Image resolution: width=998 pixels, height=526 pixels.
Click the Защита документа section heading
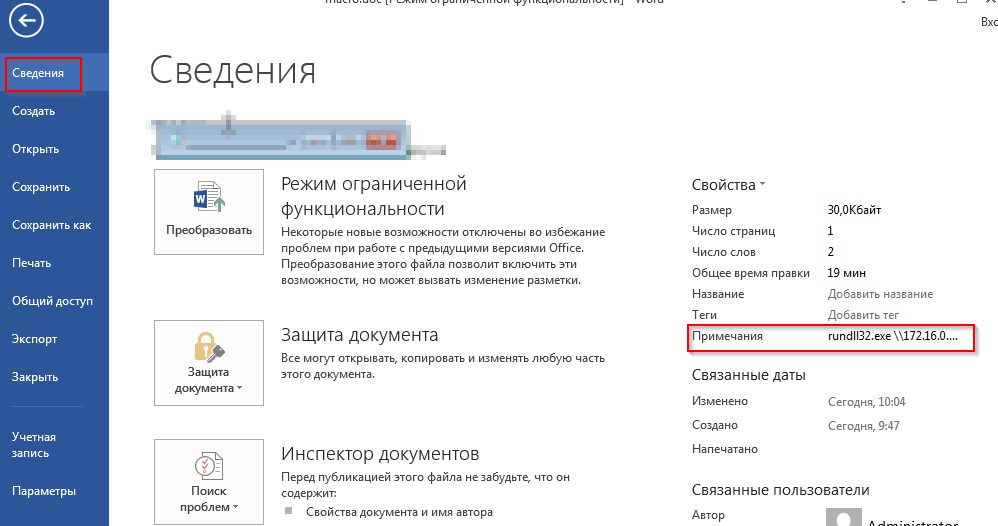pos(360,335)
